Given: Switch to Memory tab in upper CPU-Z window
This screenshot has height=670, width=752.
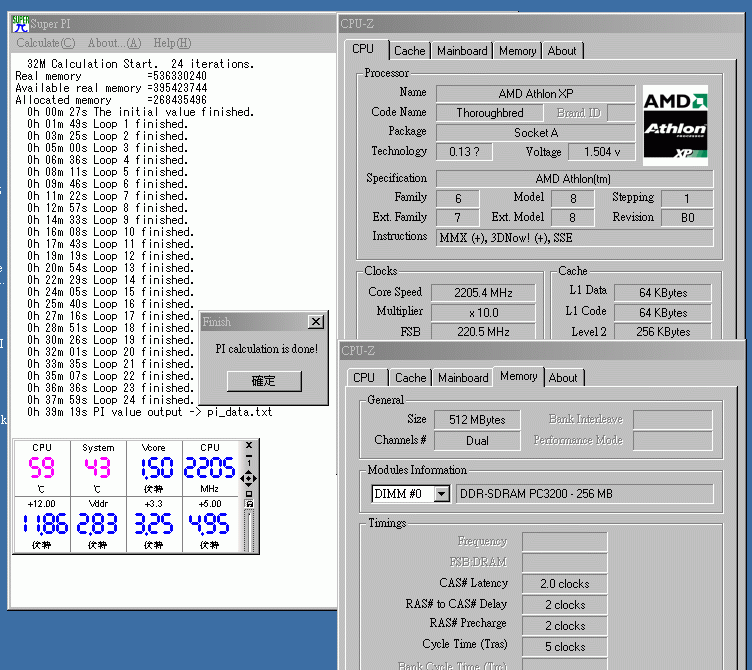Looking at the screenshot, I should [517, 51].
